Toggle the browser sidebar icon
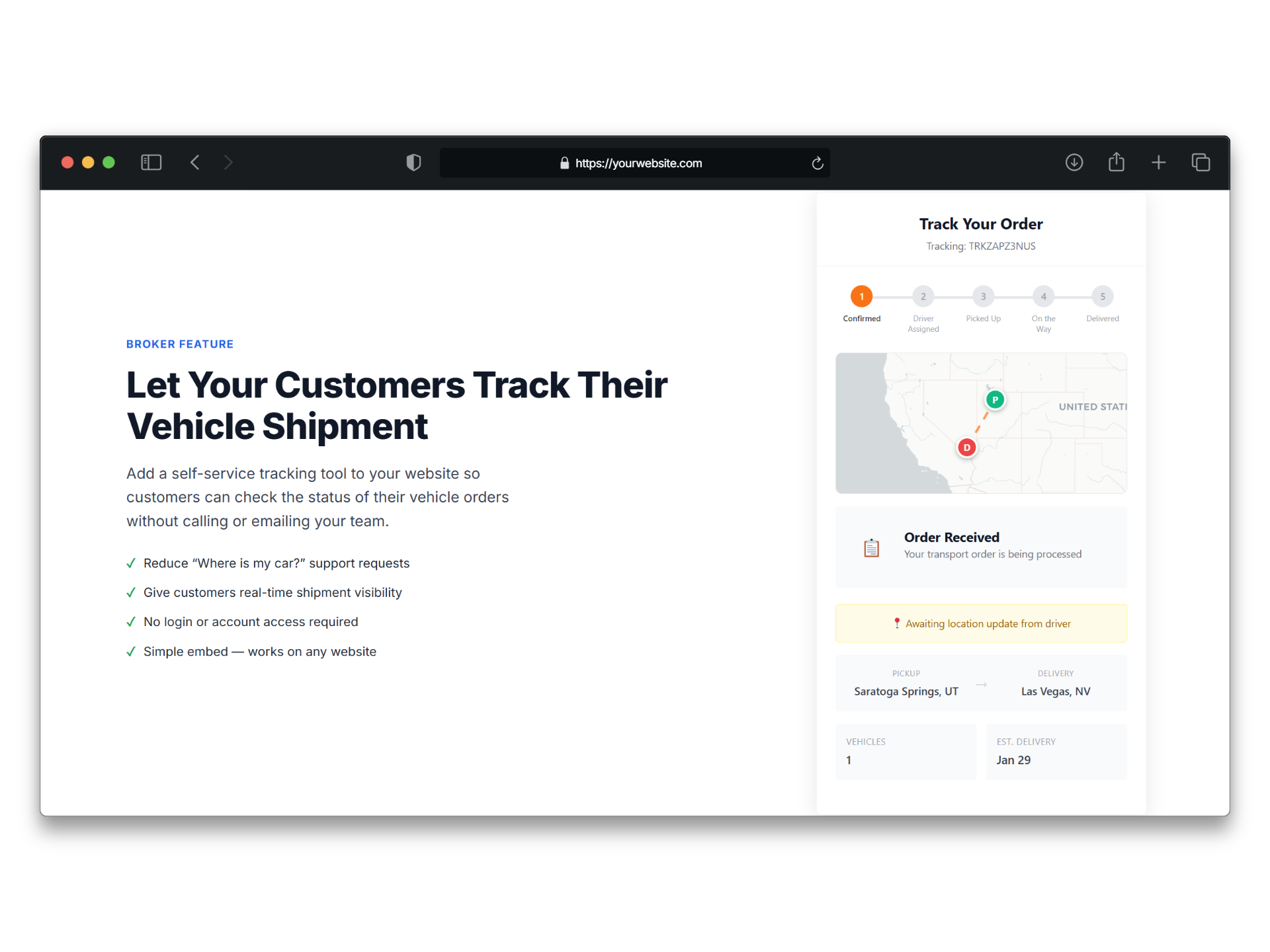The width and height of the screenshot is (1270, 952). pyautogui.click(x=151, y=163)
